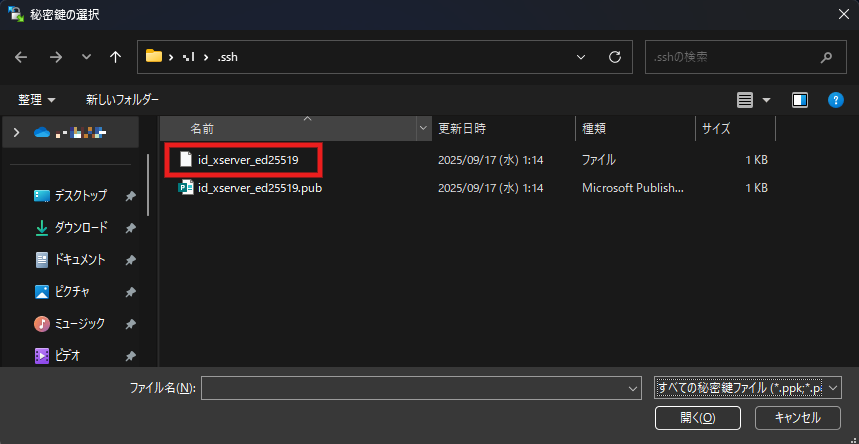
Task: Click the Forward navigation arrow
Action: tap(56, 57)
